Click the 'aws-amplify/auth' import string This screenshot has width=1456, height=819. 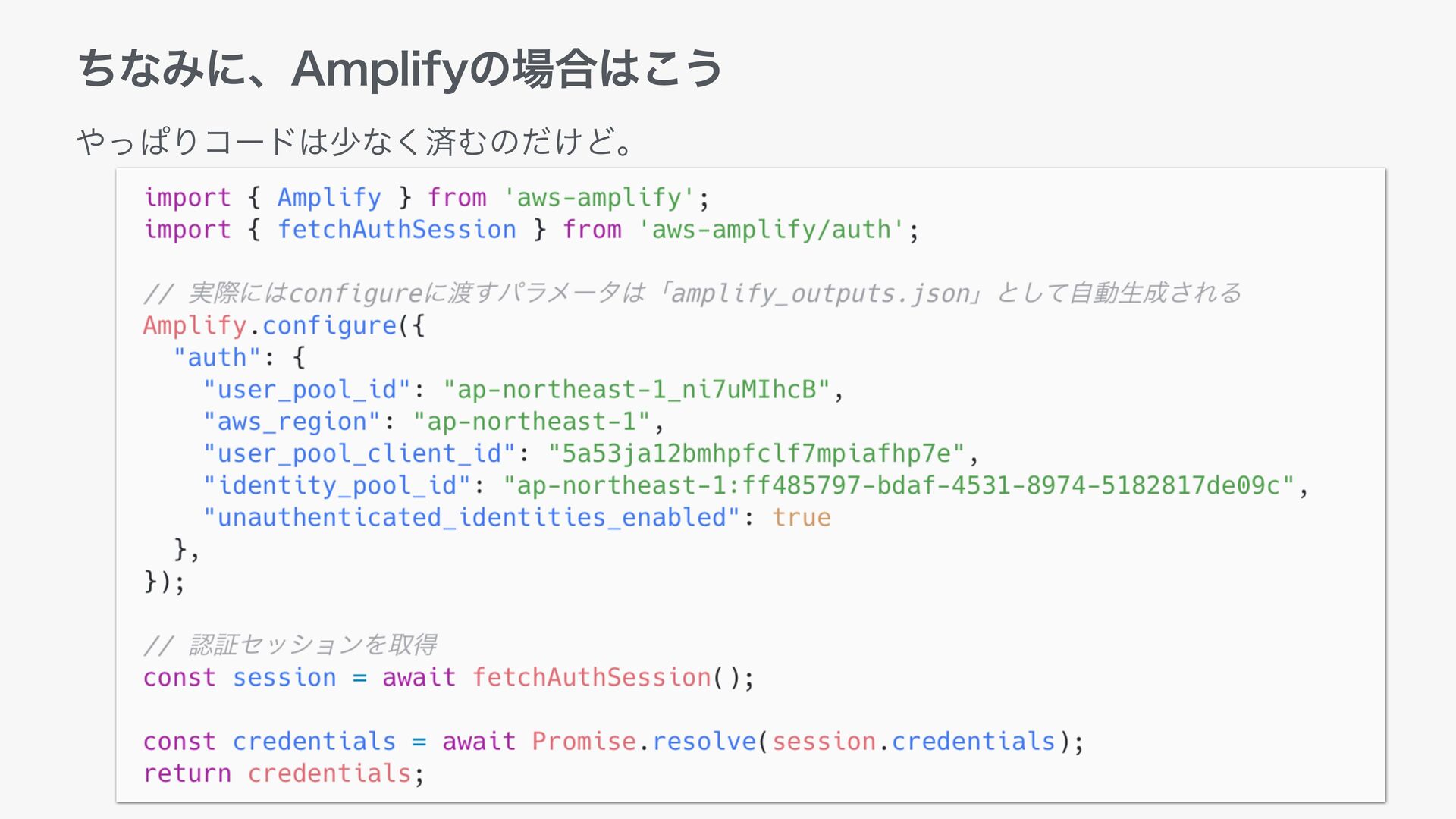[x=771, y=230]
